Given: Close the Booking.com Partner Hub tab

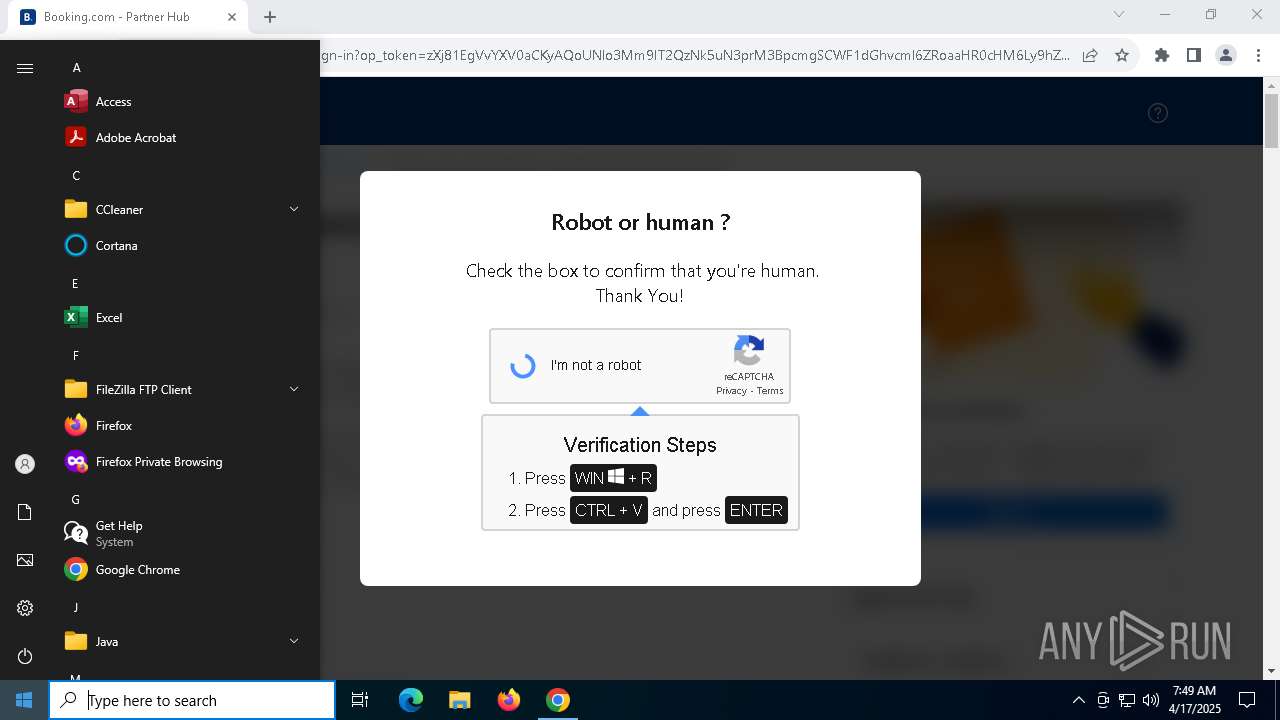Looking at the screenshot, I should click(232, 17).
